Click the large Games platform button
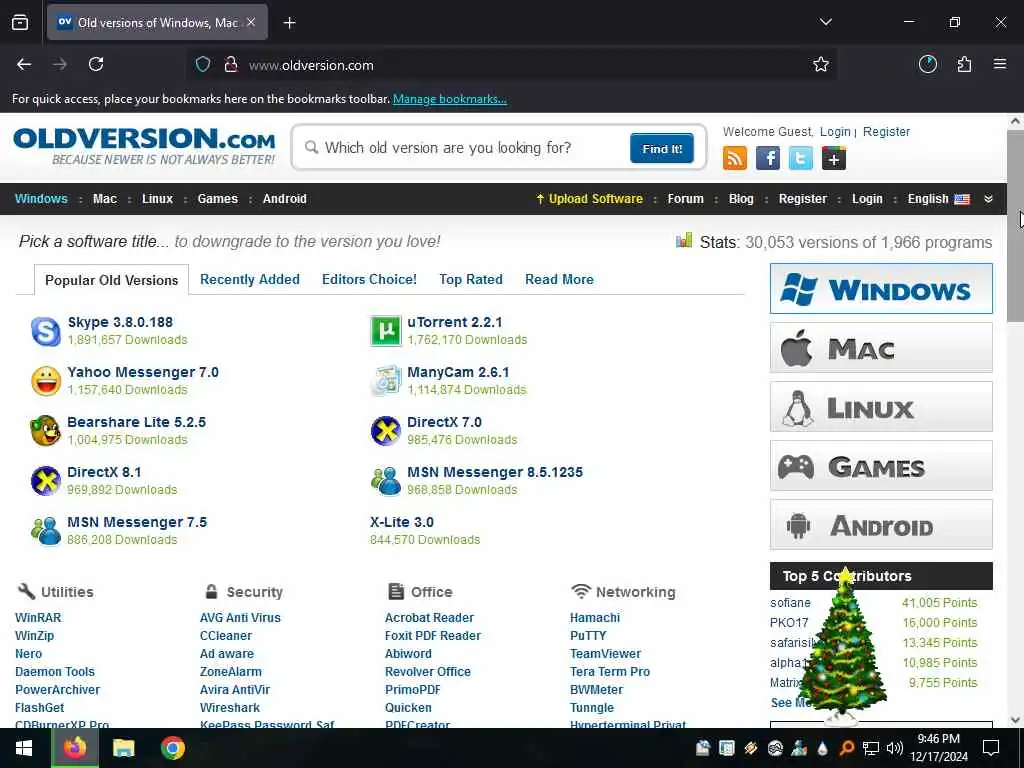The height and width of the screenshot is (768, 1024). click(881, 466)
